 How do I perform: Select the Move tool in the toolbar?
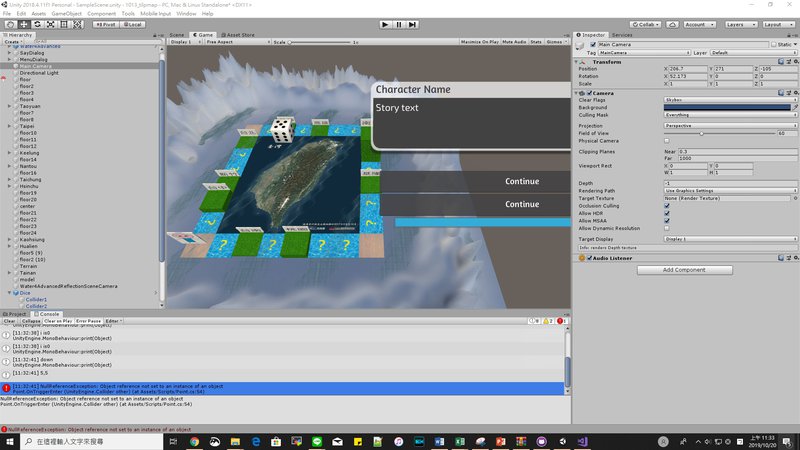pos(24,24)
